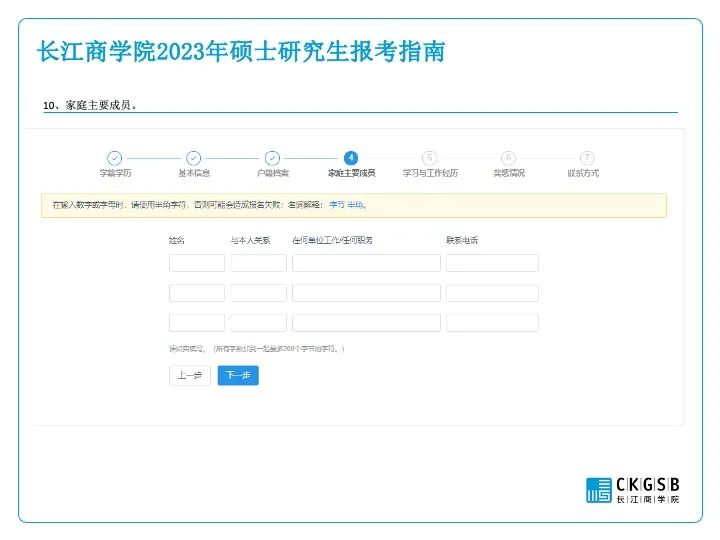Image resolution: width=720 pixels, height=540 pixels.
Task: Focus the third row 联系电话 input field
Action: click(x=492, y=323)
